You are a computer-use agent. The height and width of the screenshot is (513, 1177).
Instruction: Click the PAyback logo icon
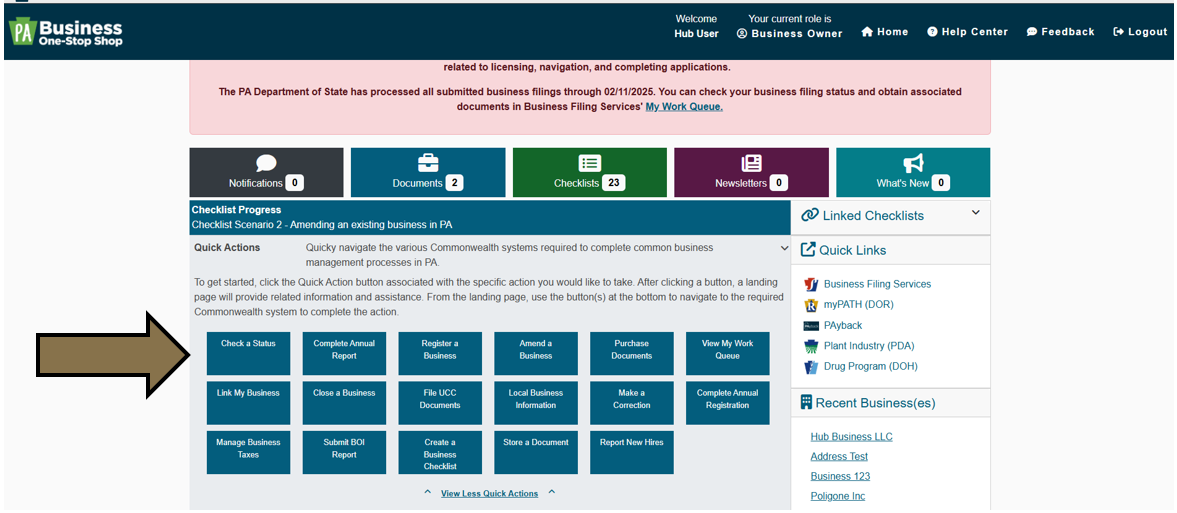[x=811, y=325]
